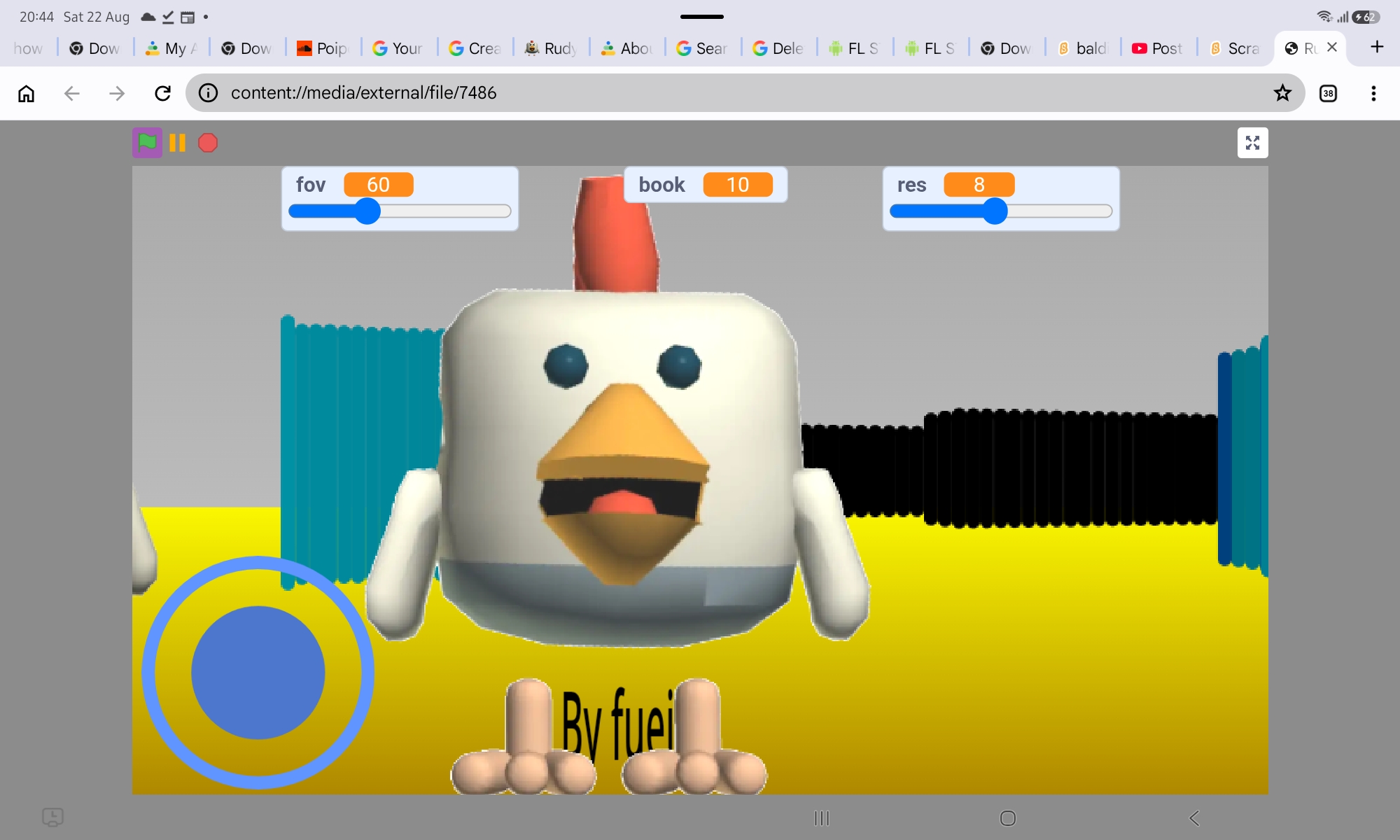Close the active Ru tab
The height and width of the screenshot is (840, 1400).
tap(1332, 47)
